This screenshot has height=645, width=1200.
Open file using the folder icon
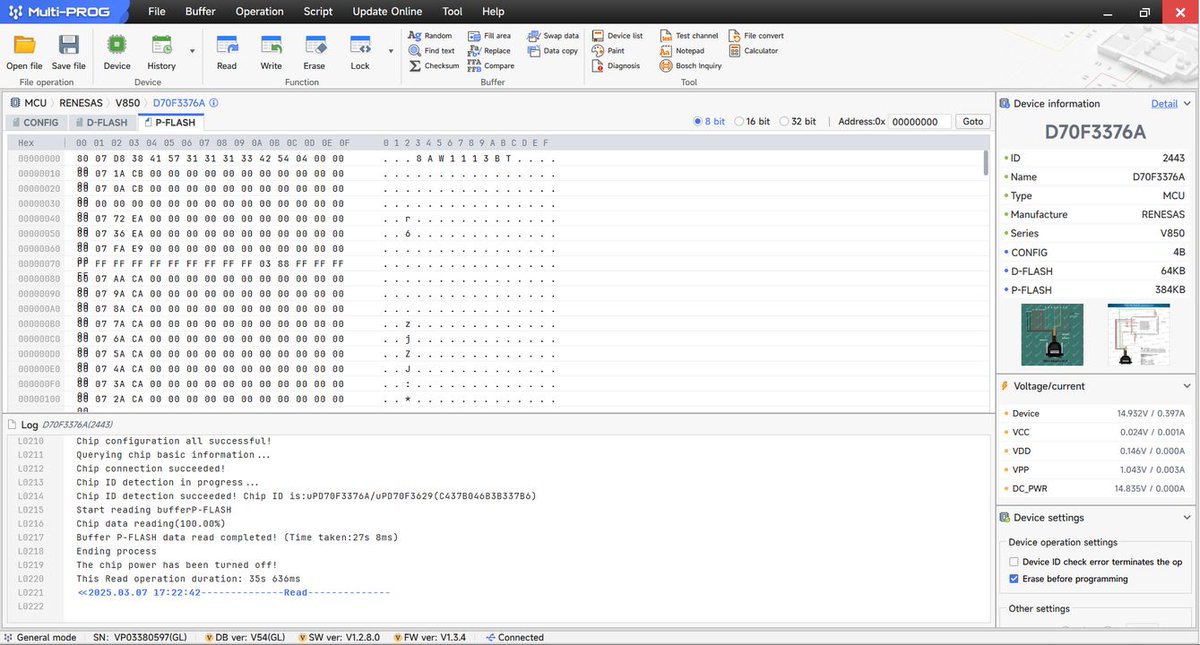click(x=24, y=45)
